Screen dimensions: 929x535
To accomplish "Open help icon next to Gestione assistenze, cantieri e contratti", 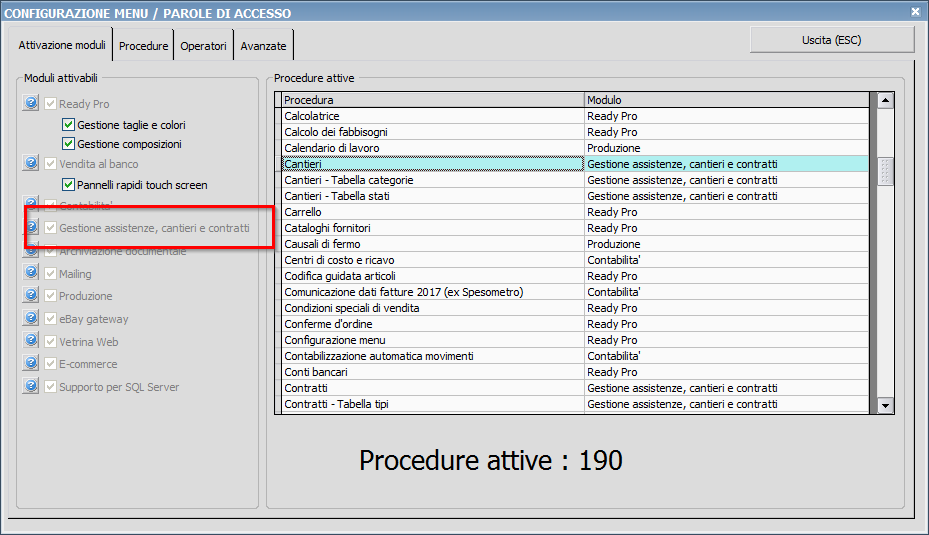I will pyautogui.click(x=31, y=227).
